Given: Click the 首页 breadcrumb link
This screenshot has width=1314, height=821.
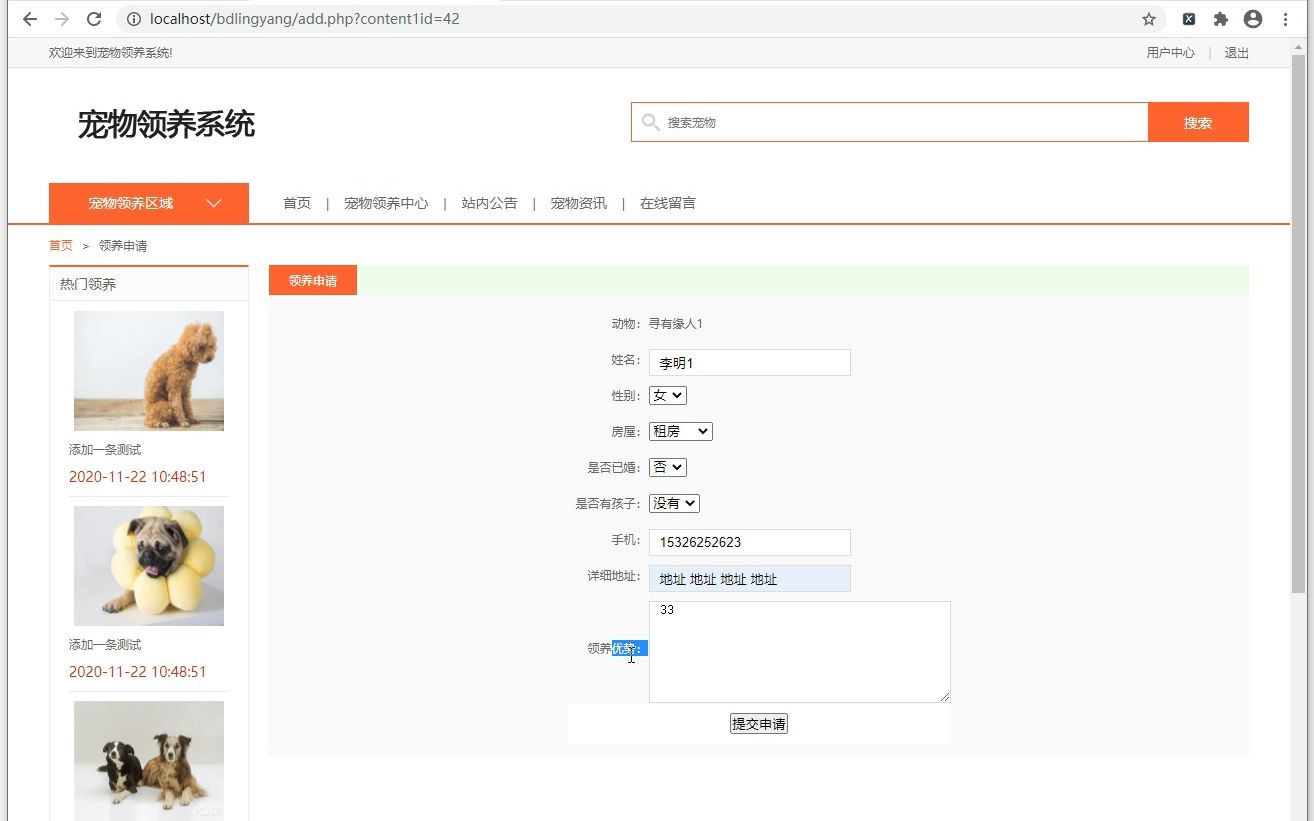Looking at the screenshot, I should click(x=61, y=245).
